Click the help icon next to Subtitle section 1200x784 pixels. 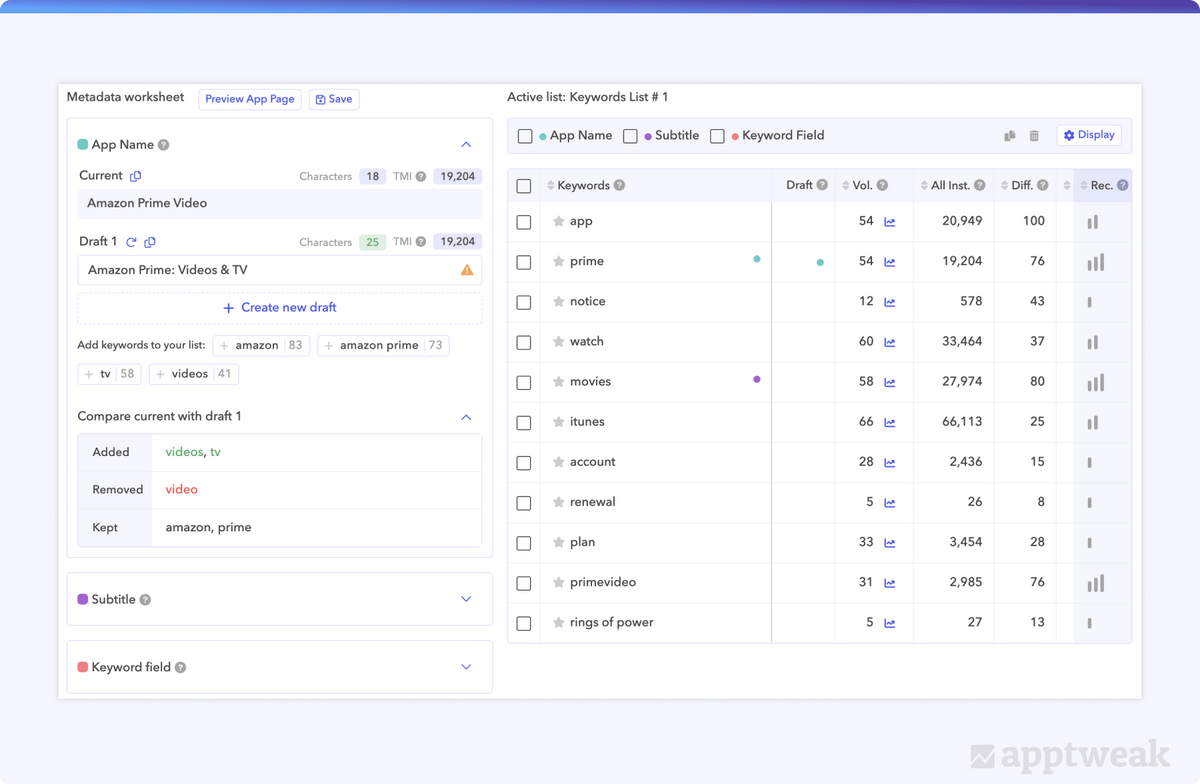tap(145, 600)
